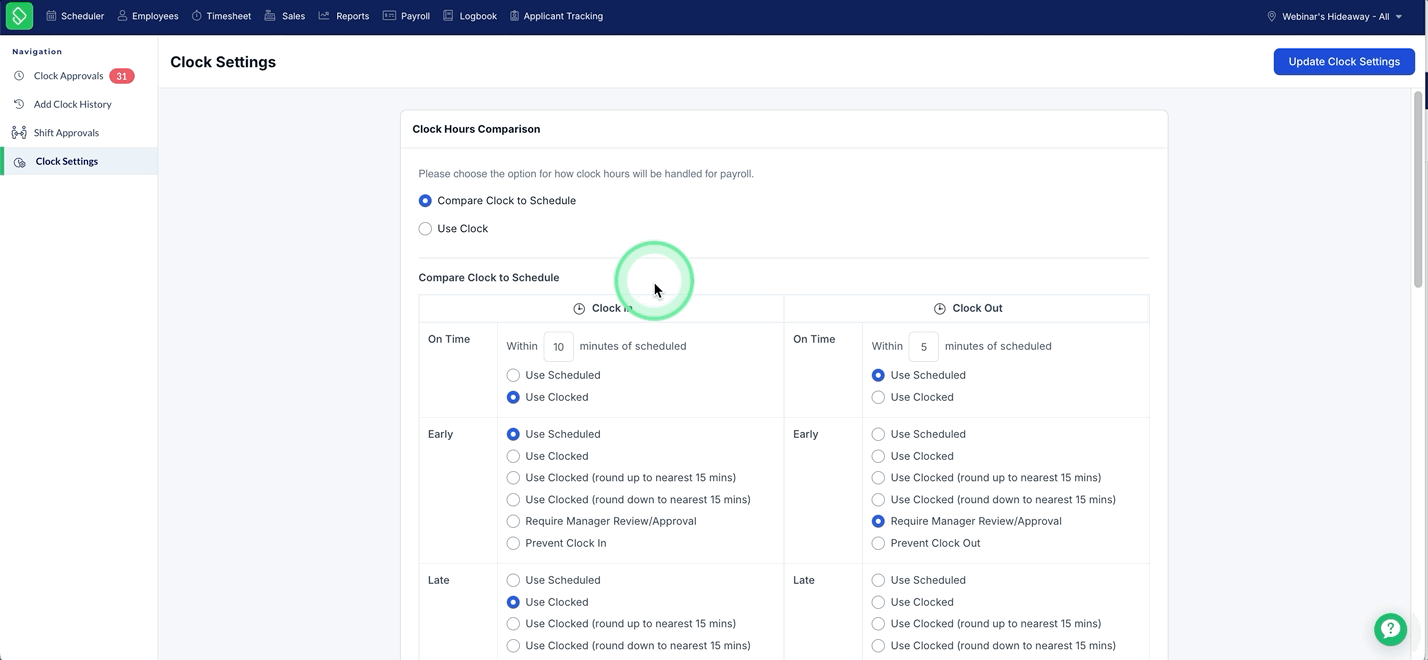
Task: Select Clock In Late Use Clocked
Action: click(513, 602)
